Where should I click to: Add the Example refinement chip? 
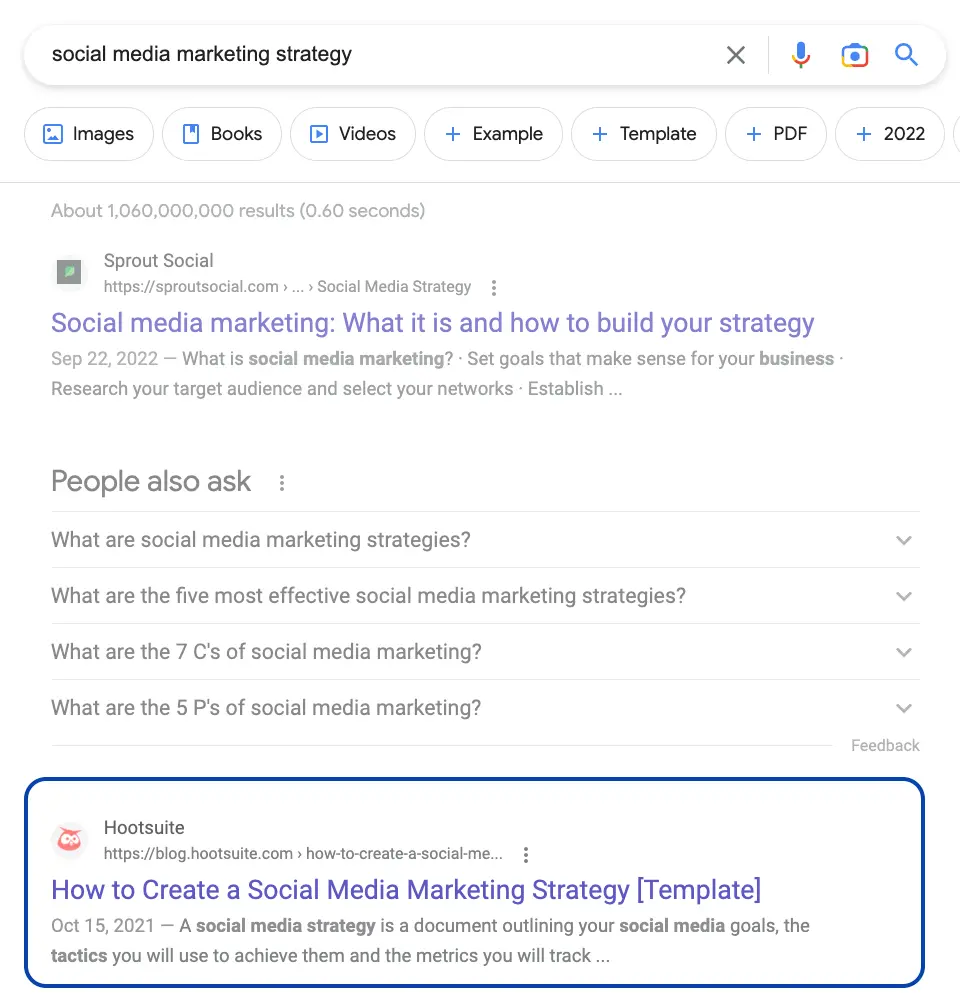(x=494, y=134)
